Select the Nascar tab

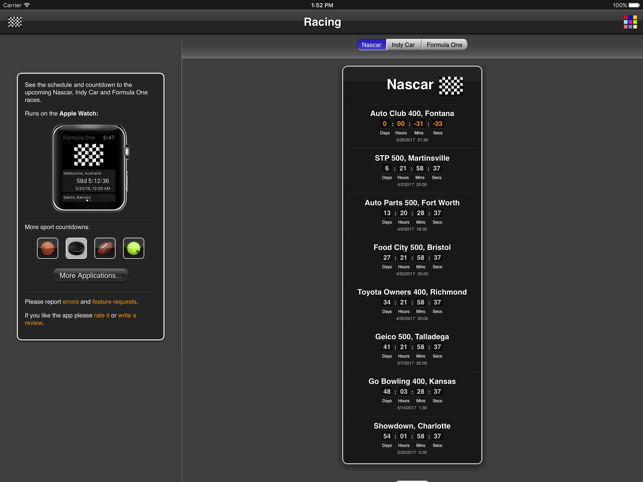(372, 45)
